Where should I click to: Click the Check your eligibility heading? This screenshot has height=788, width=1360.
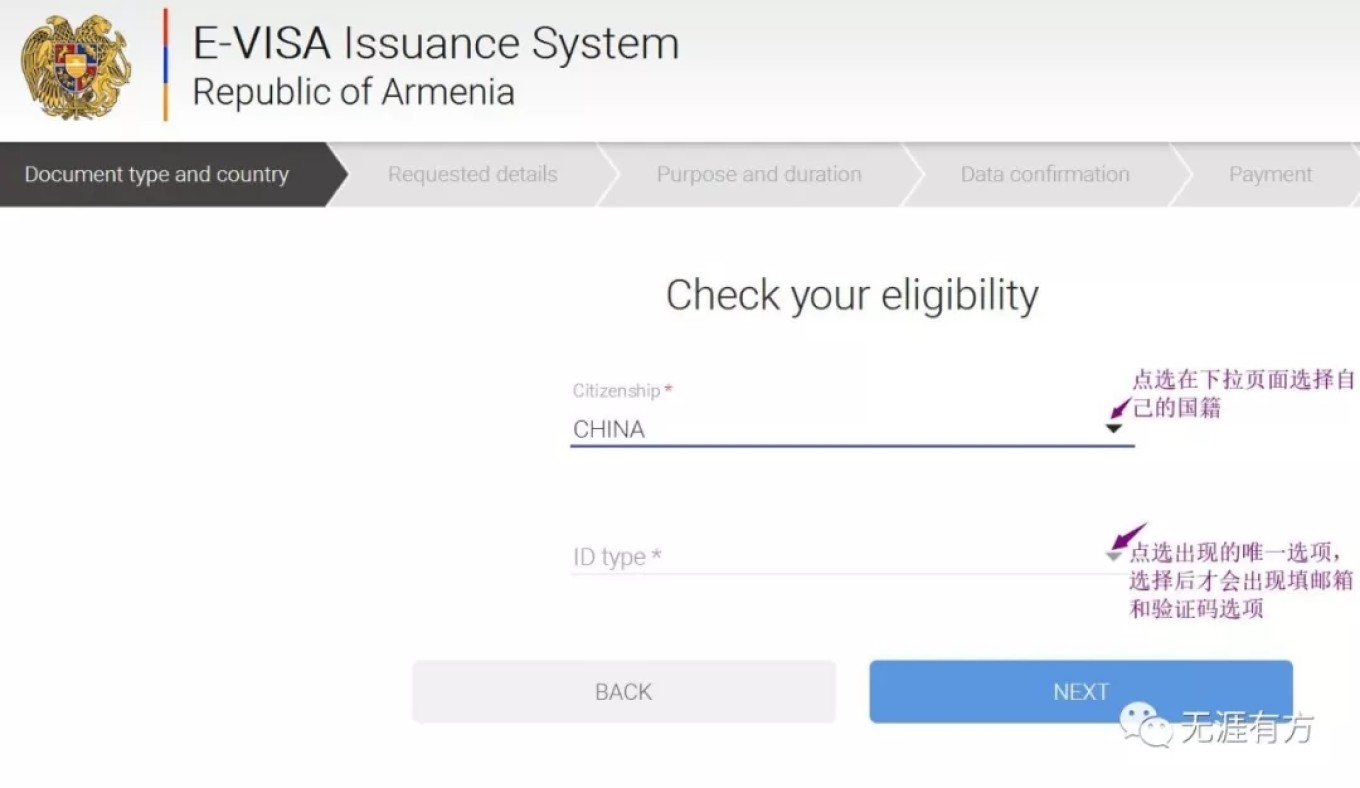852,296
